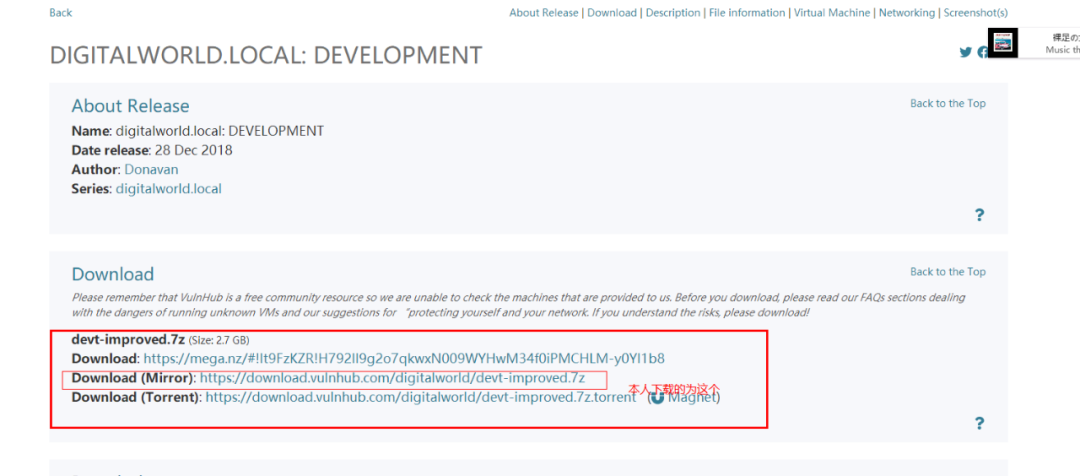Open help icon in About Release section
This screenshot has width=1080, height=476.
(x=979, y=216)
